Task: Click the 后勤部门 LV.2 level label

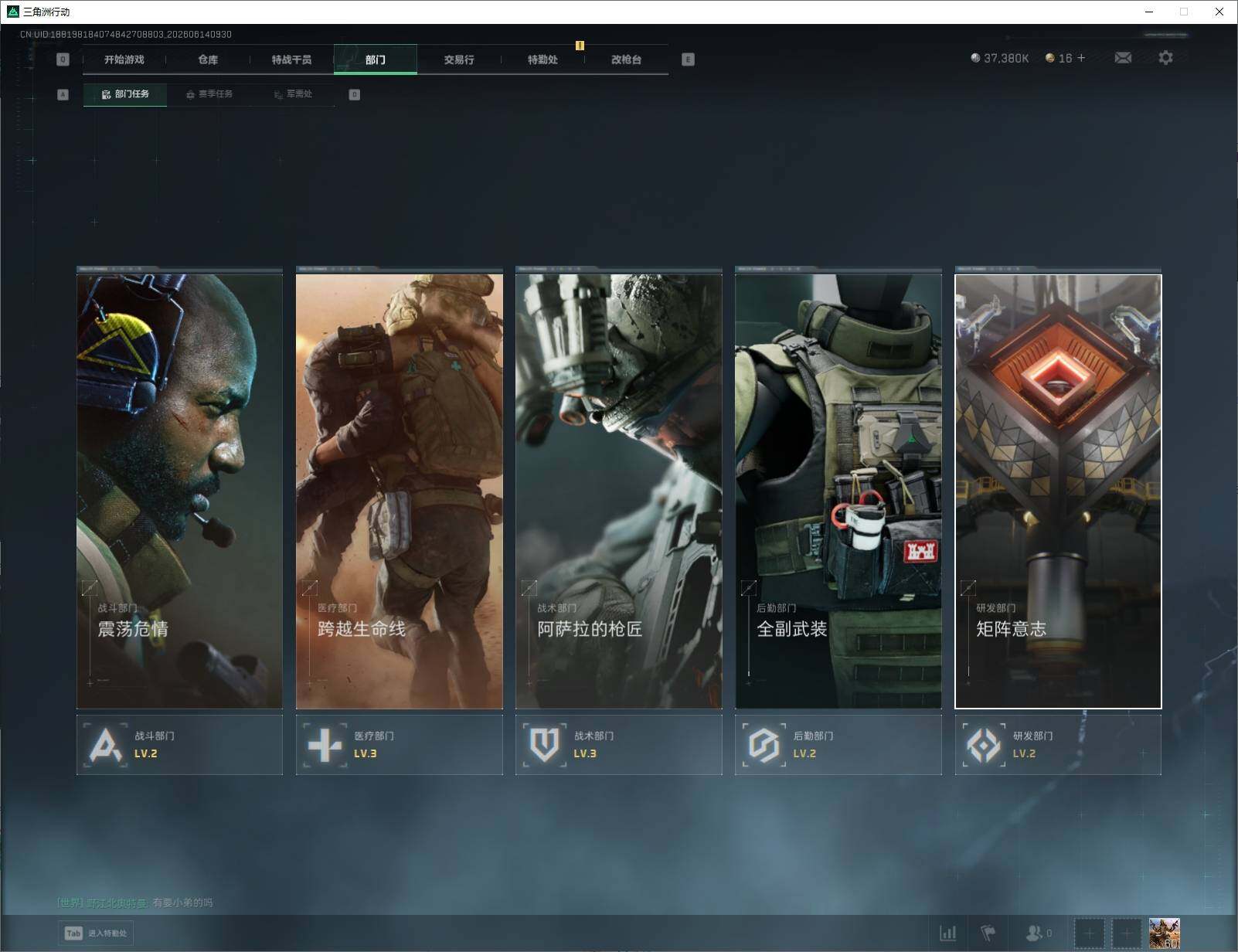Action: pos(804,753)
